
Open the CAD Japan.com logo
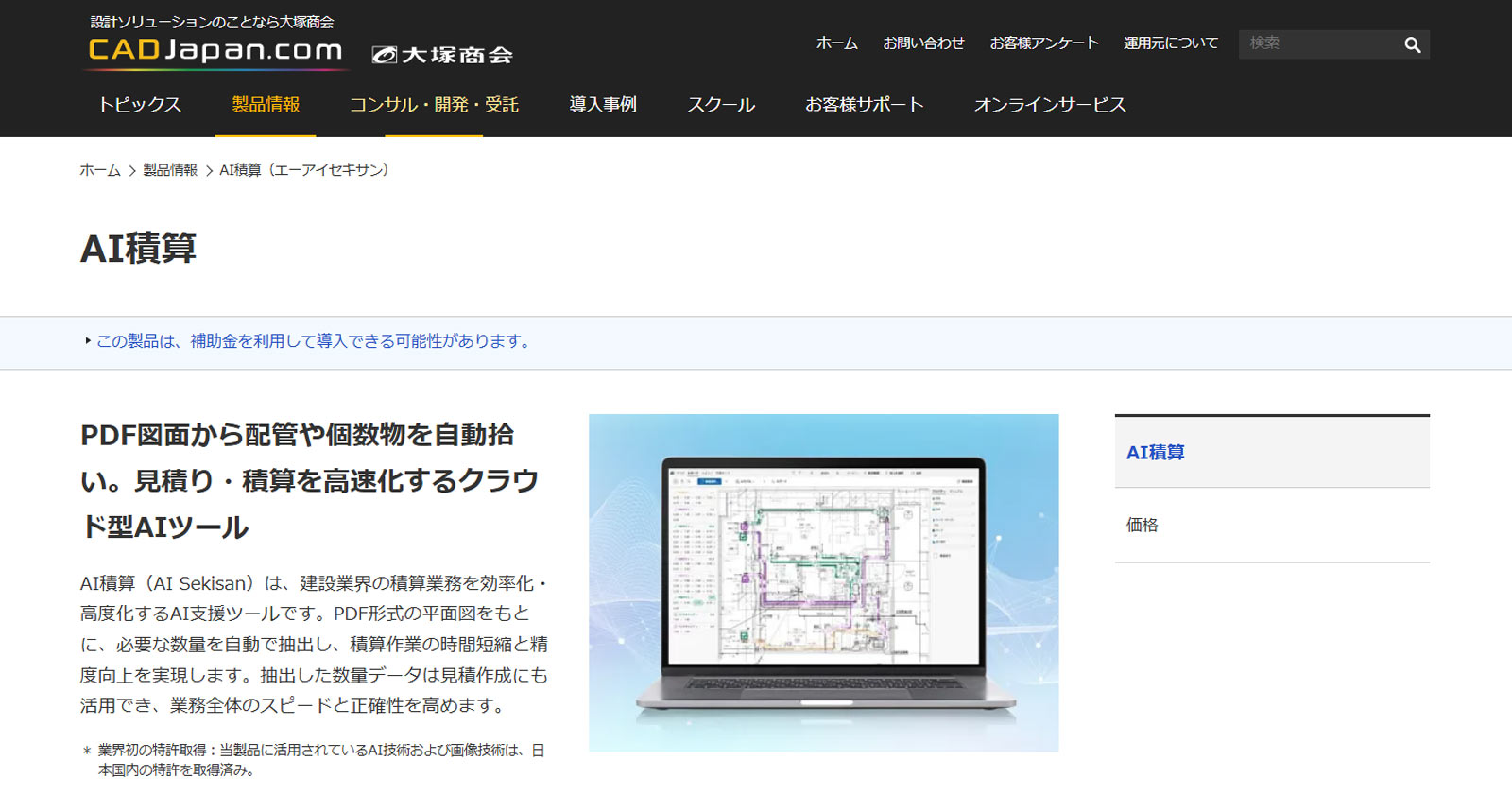click(x=216, y=52)
